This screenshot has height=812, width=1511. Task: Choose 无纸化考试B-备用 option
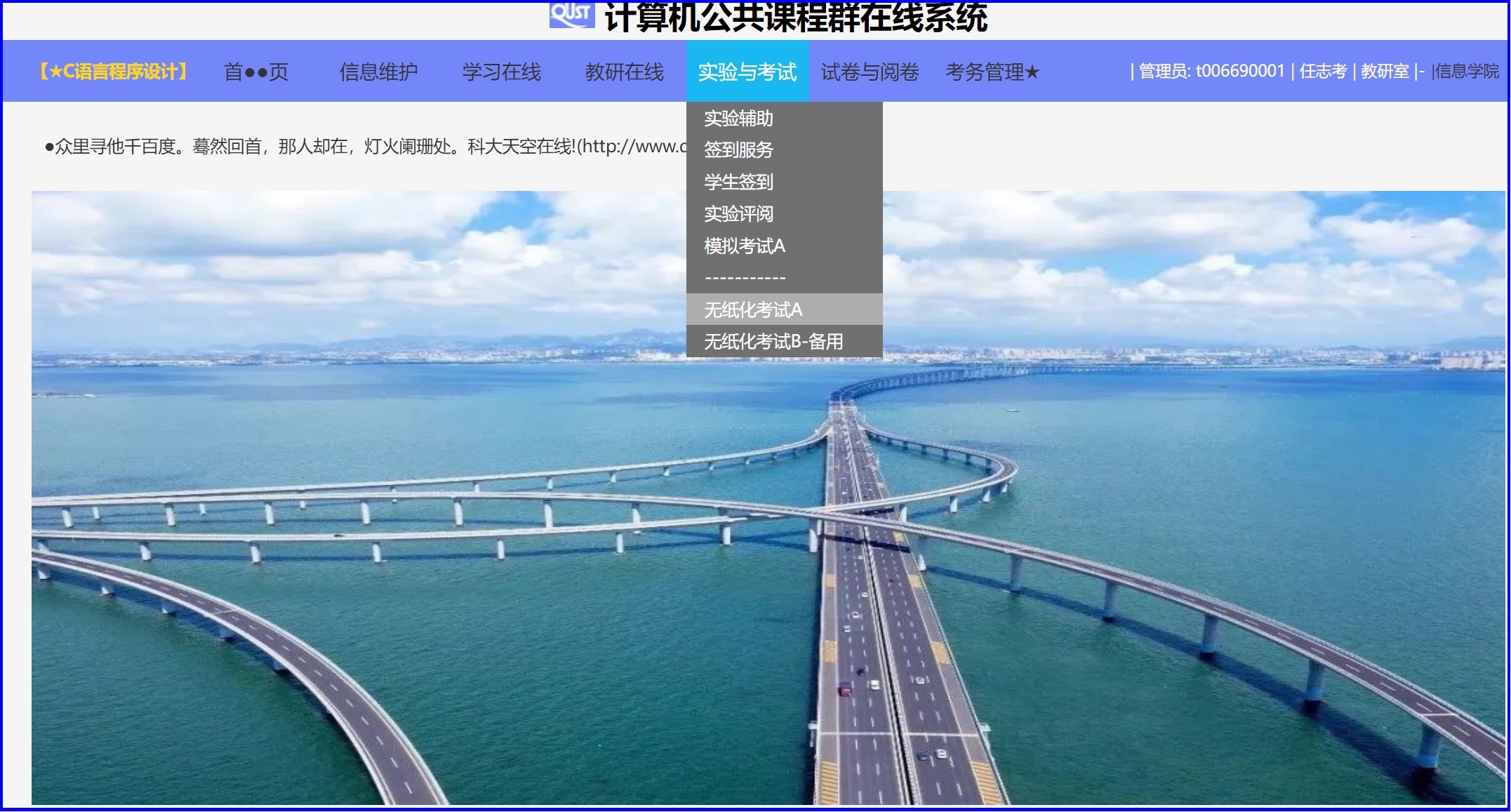(773, 341)
